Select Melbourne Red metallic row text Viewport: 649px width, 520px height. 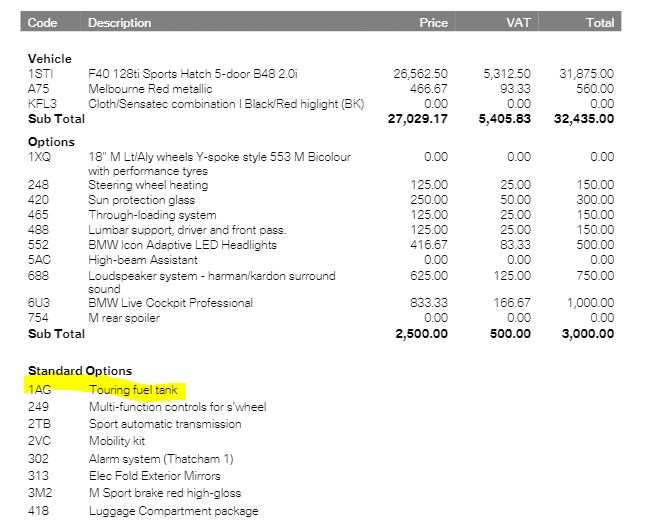(150, 89)
